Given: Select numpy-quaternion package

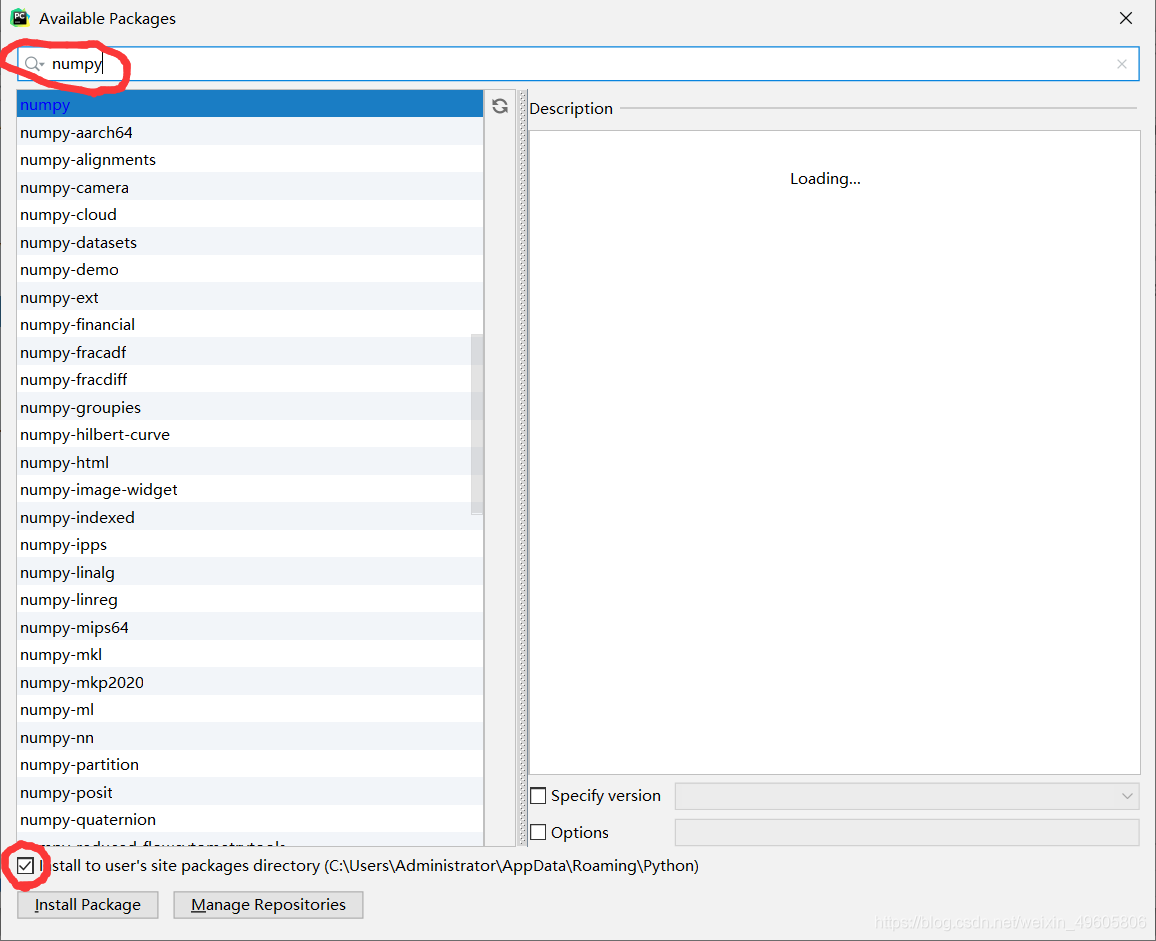Looking at the screenshot, I should coord(250,820).
